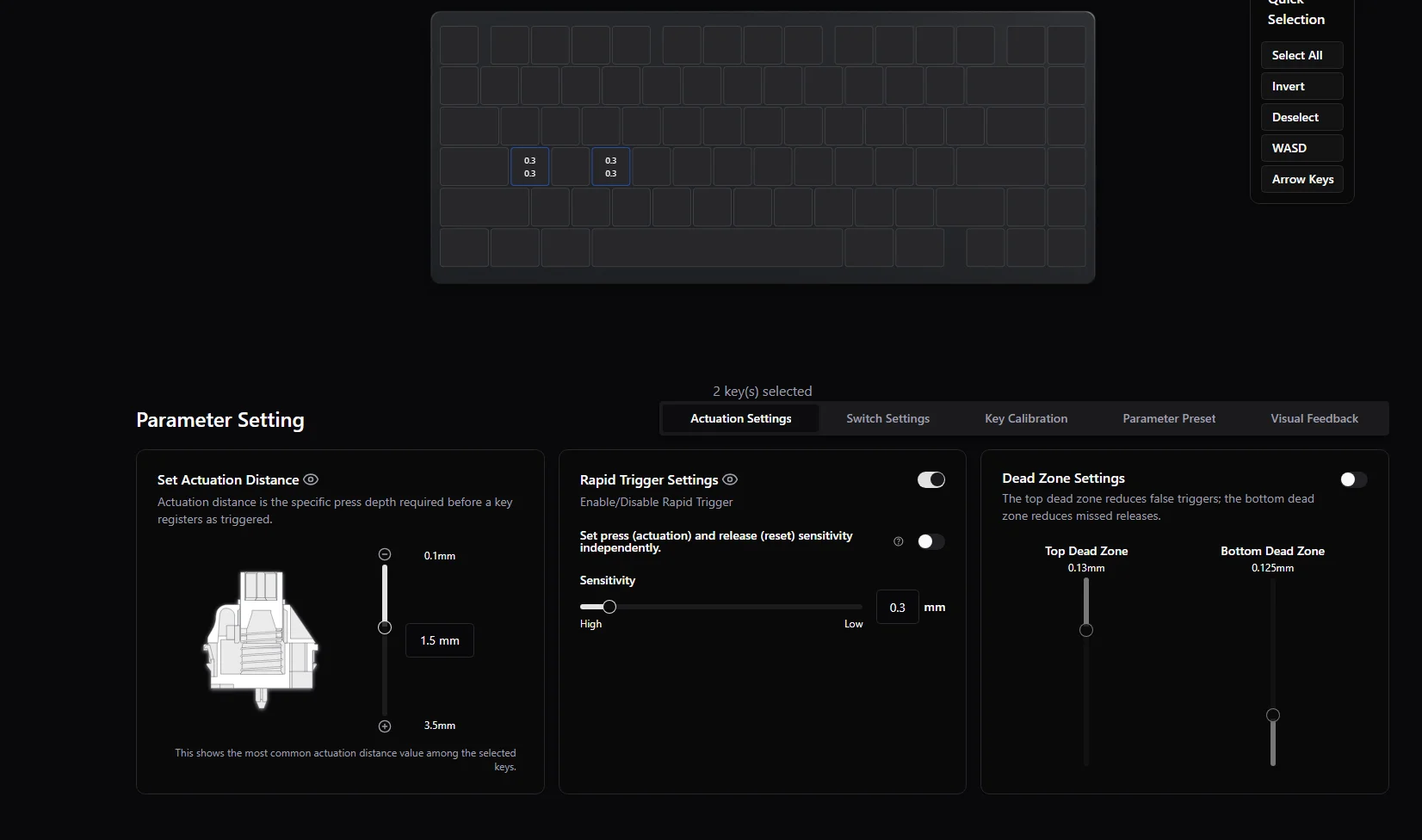
Task: Go to the Key Calibration tab
Action: tap(1026, 418)
